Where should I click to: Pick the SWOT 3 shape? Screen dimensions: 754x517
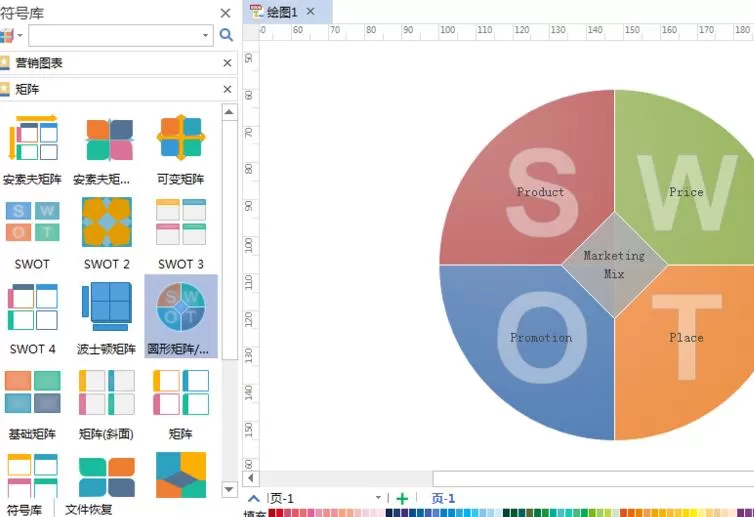pos(181,222)
